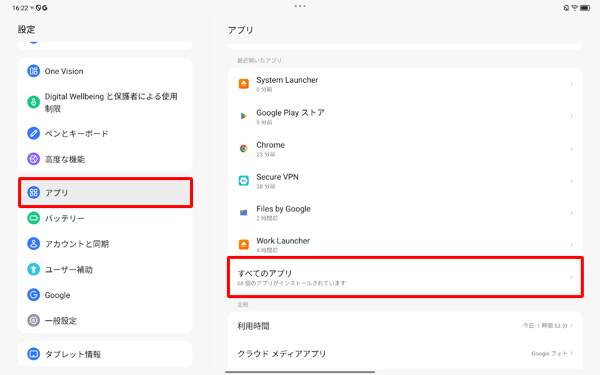Open the Chrome row chevron
The image size is (600, 375).
[571, 148]
